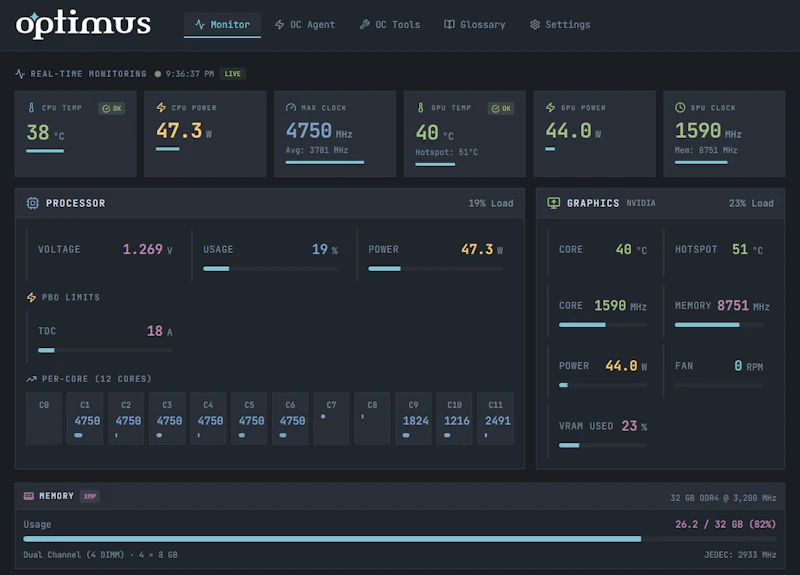Click the GPU Power lightning icon

pyautogui.click(x=551, y=108)
